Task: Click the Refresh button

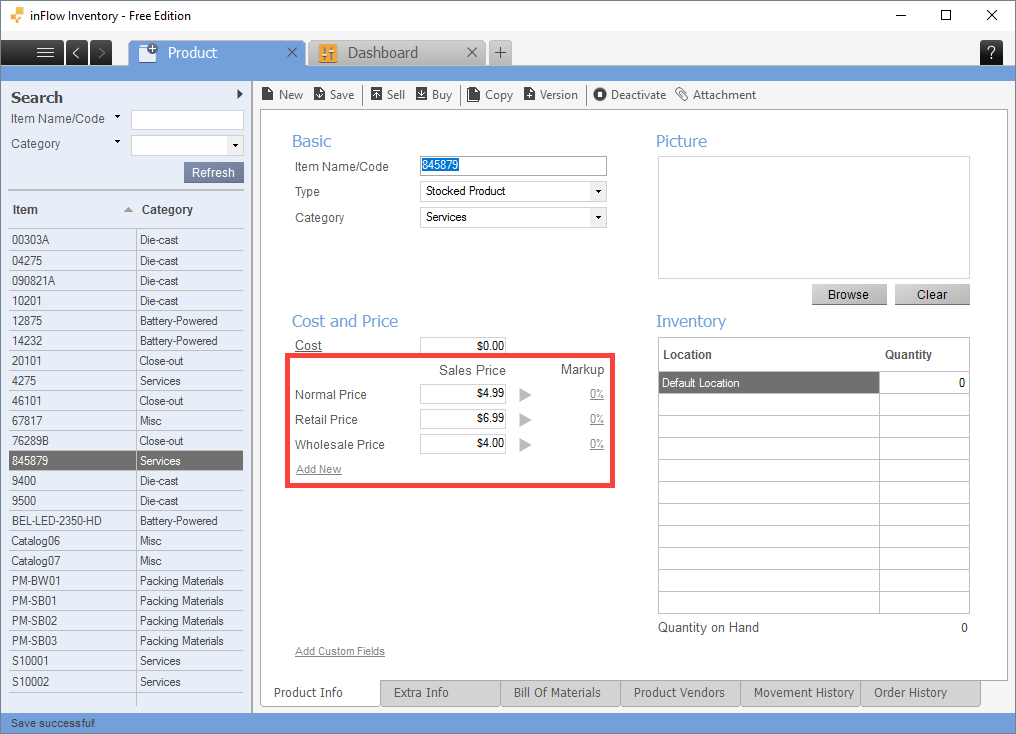Action: [213, 172]
